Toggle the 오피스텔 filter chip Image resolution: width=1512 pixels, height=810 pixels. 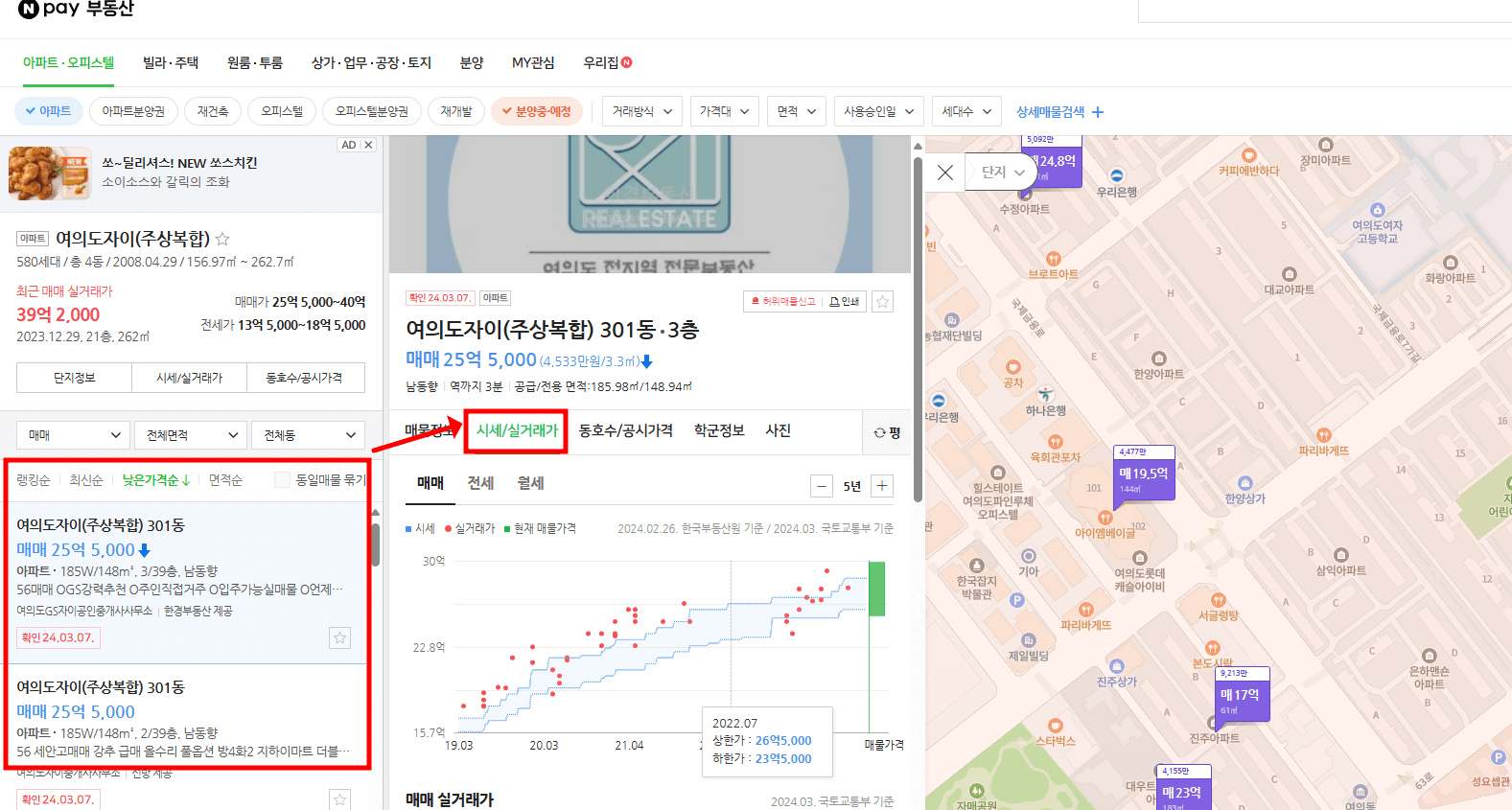[x=282, y=111]
